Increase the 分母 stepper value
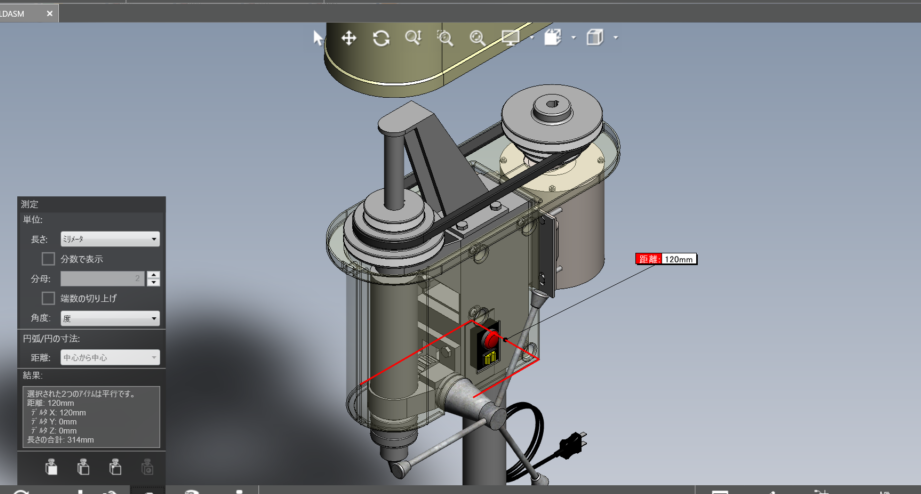 tap(153, 274)
